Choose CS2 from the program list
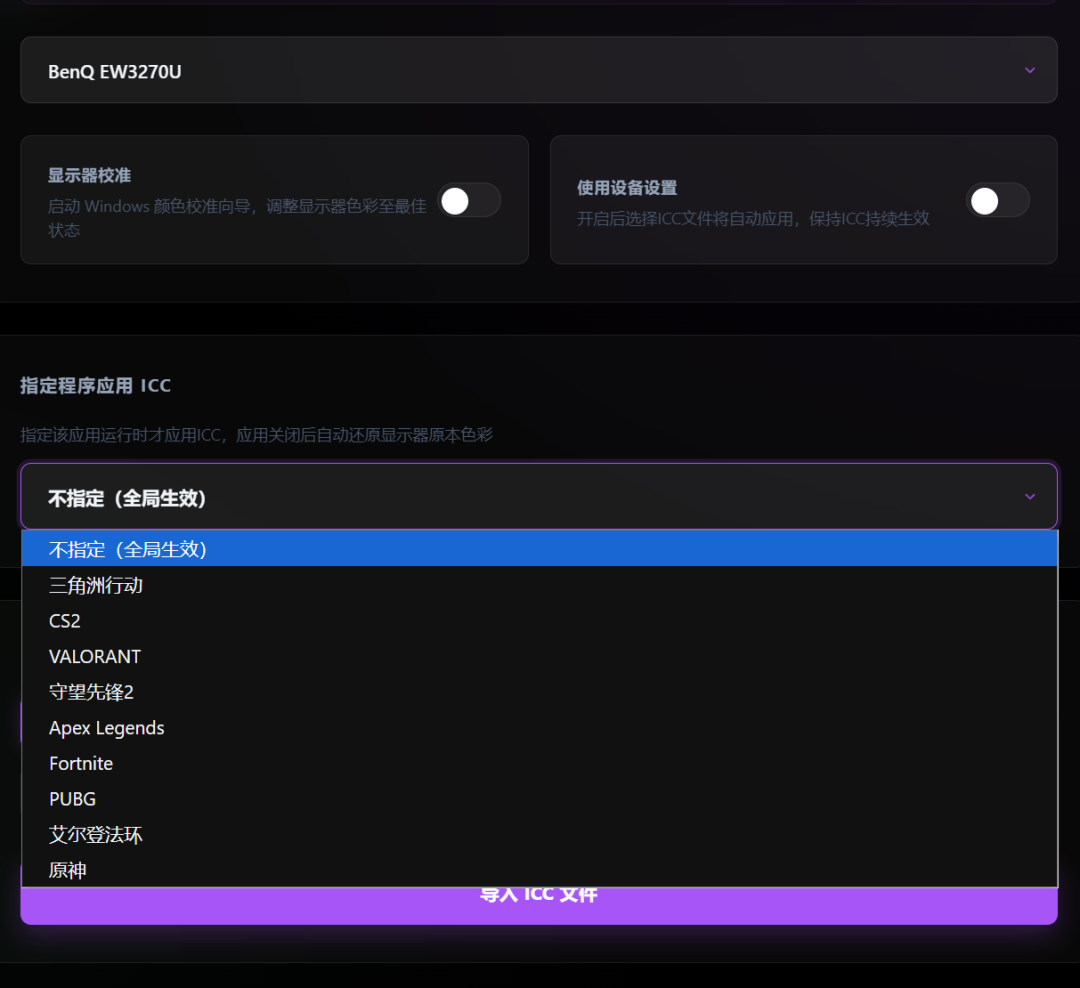This screenshot has height=988, width=1080. (x=539, y=621)
